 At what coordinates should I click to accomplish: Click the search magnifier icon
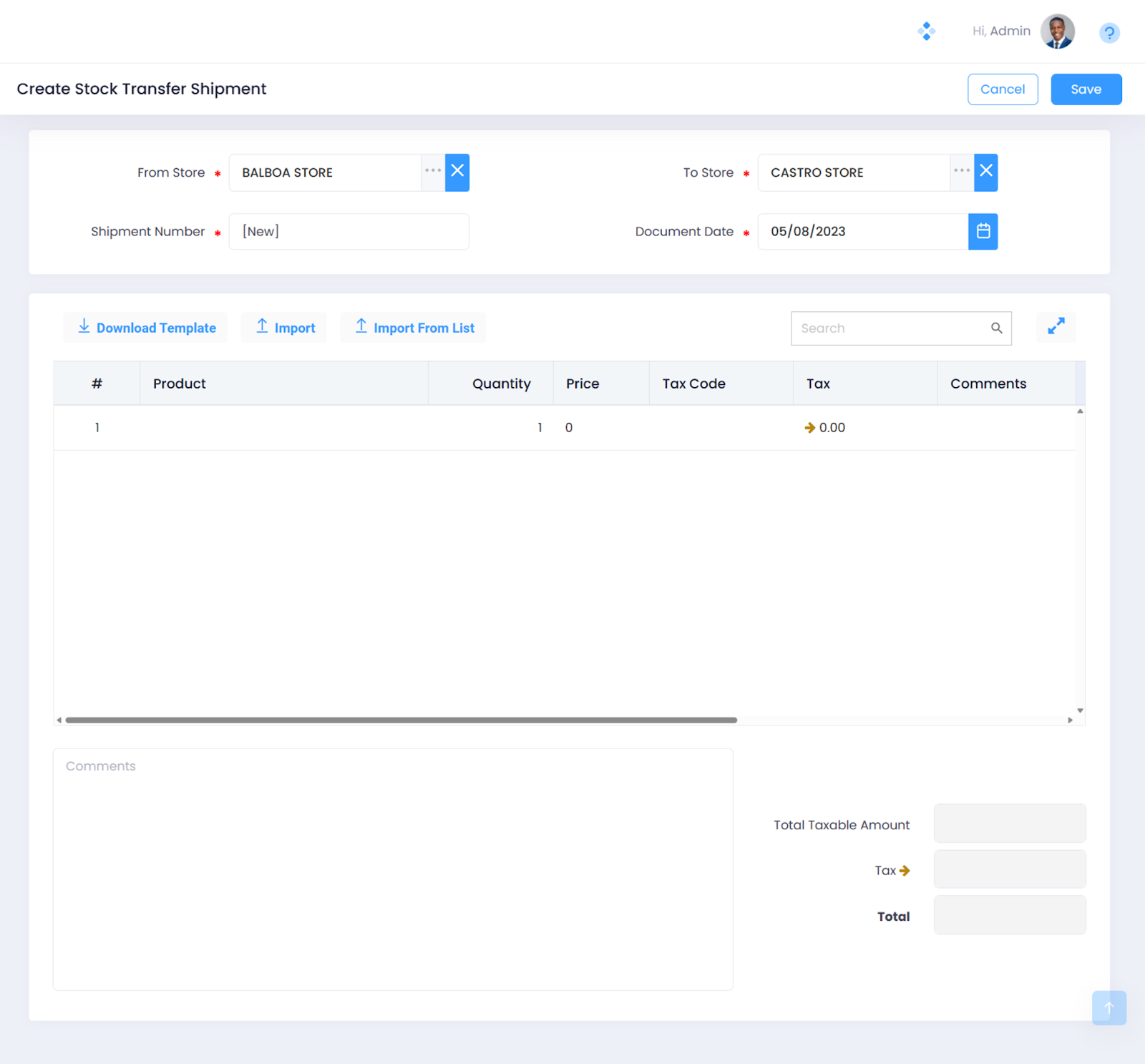pos(996,328)
